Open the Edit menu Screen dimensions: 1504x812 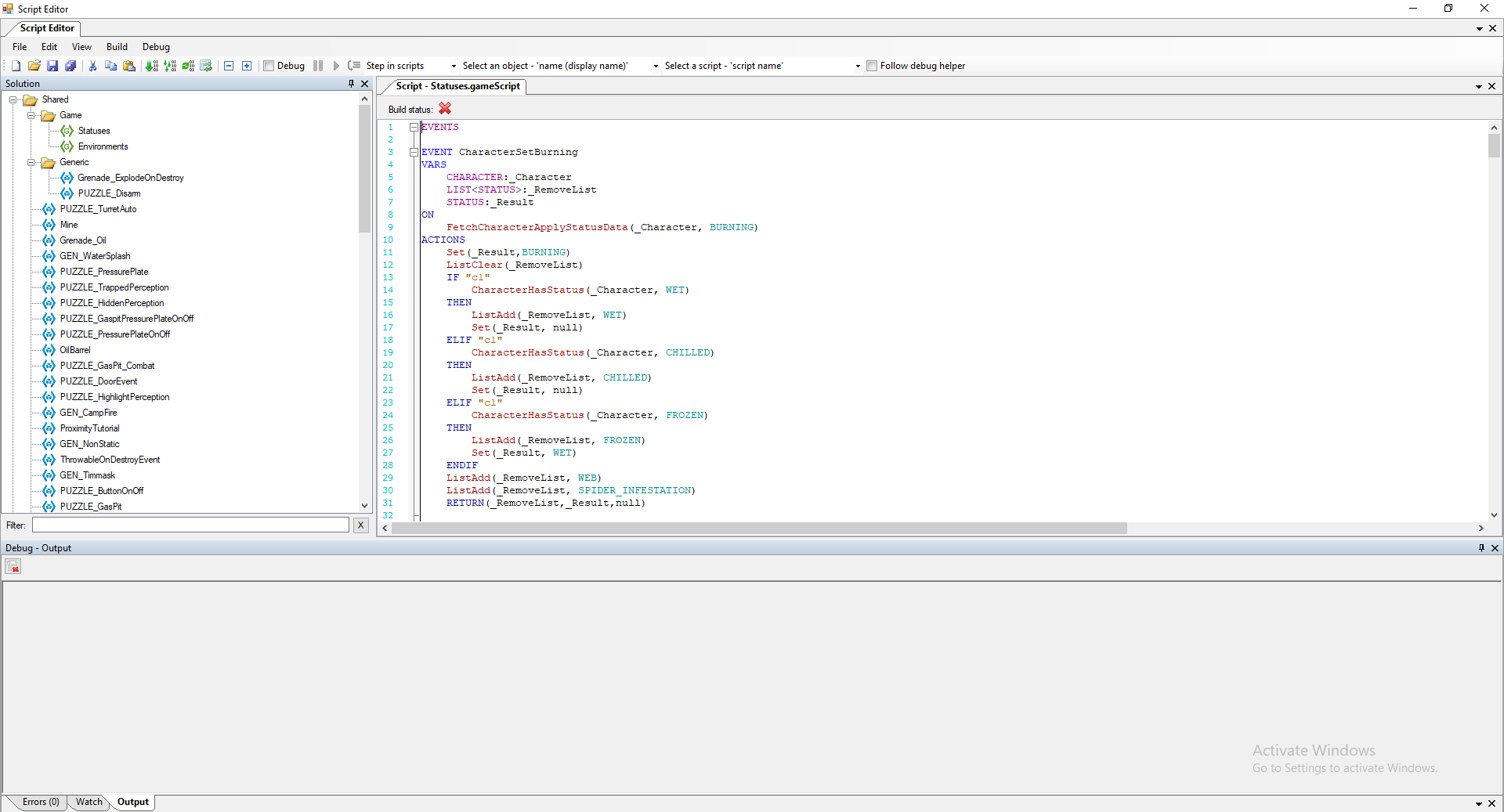[x=49, y=47]
